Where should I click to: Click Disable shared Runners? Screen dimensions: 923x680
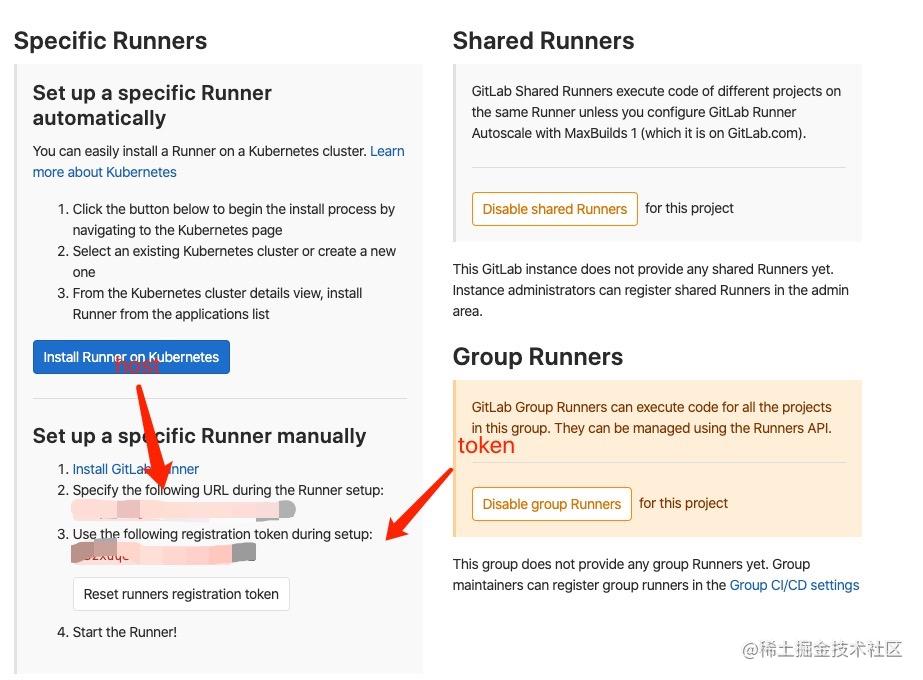click(554, 209)
